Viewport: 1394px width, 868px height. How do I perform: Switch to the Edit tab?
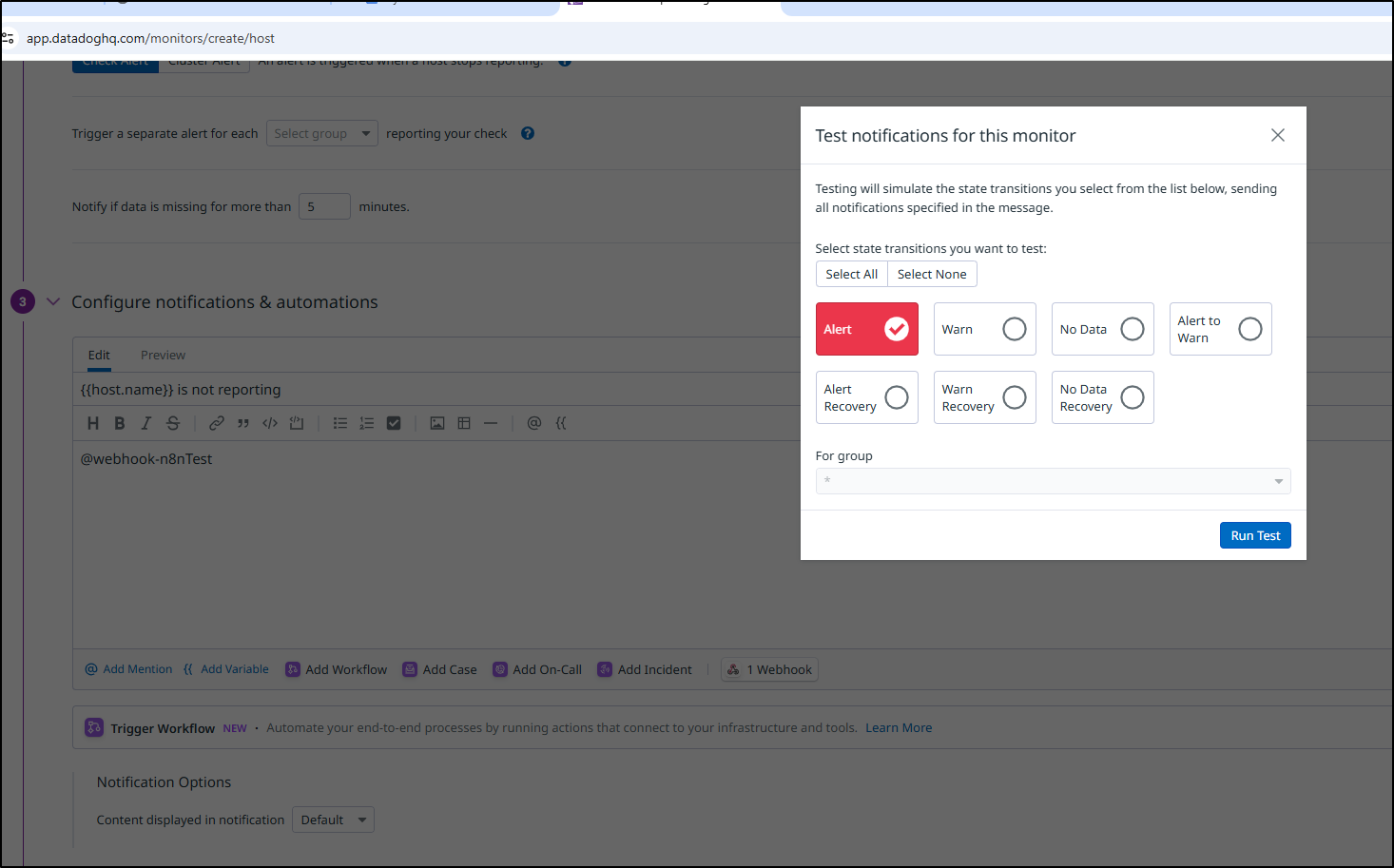tap(99, 355)
